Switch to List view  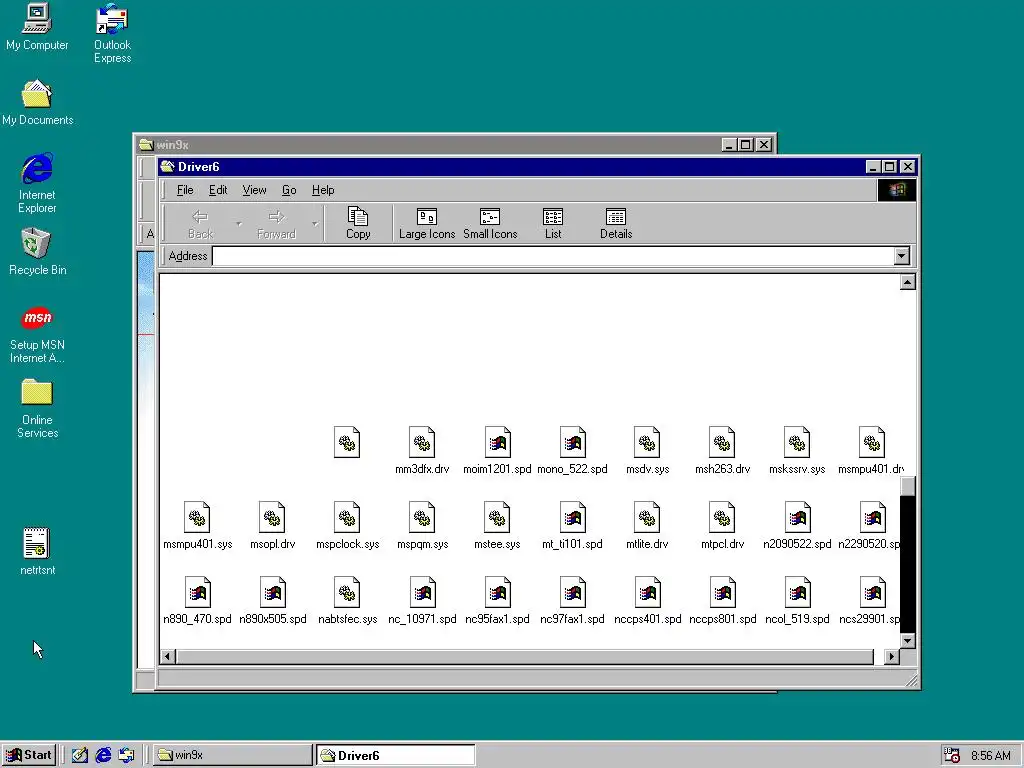coord(552,223)
